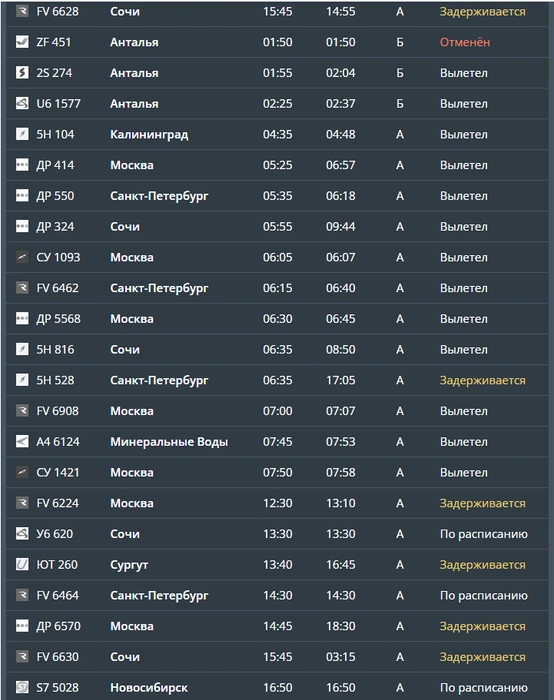
Task: Click scheduled time 06:15 for FV 6462
Action: point(278,288)
